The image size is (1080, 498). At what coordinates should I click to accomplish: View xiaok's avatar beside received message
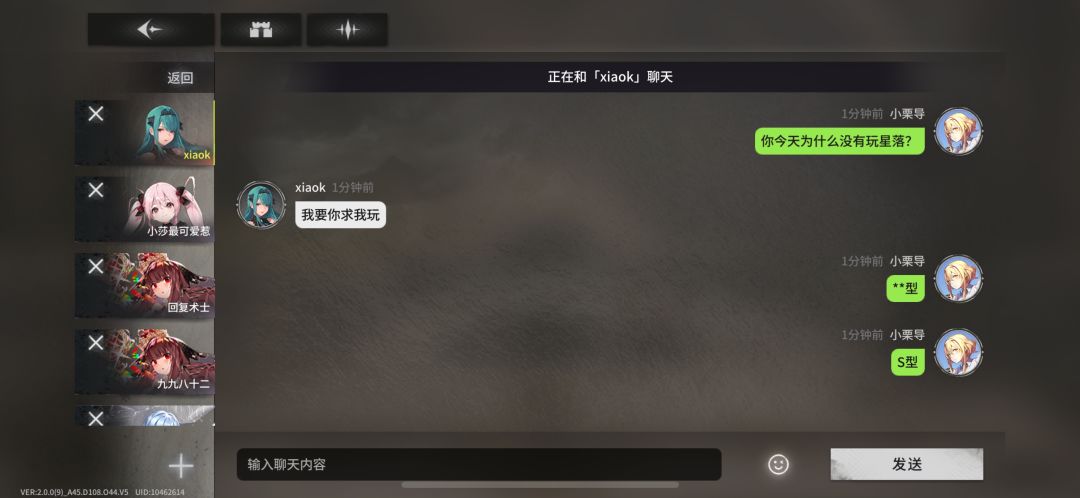[x=261, y=205]
